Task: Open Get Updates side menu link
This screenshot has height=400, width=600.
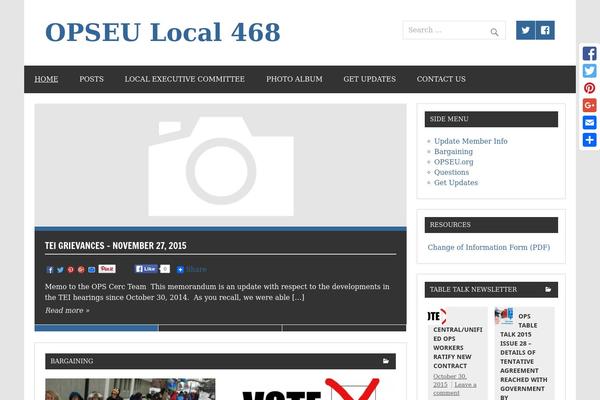Action: 456,183
